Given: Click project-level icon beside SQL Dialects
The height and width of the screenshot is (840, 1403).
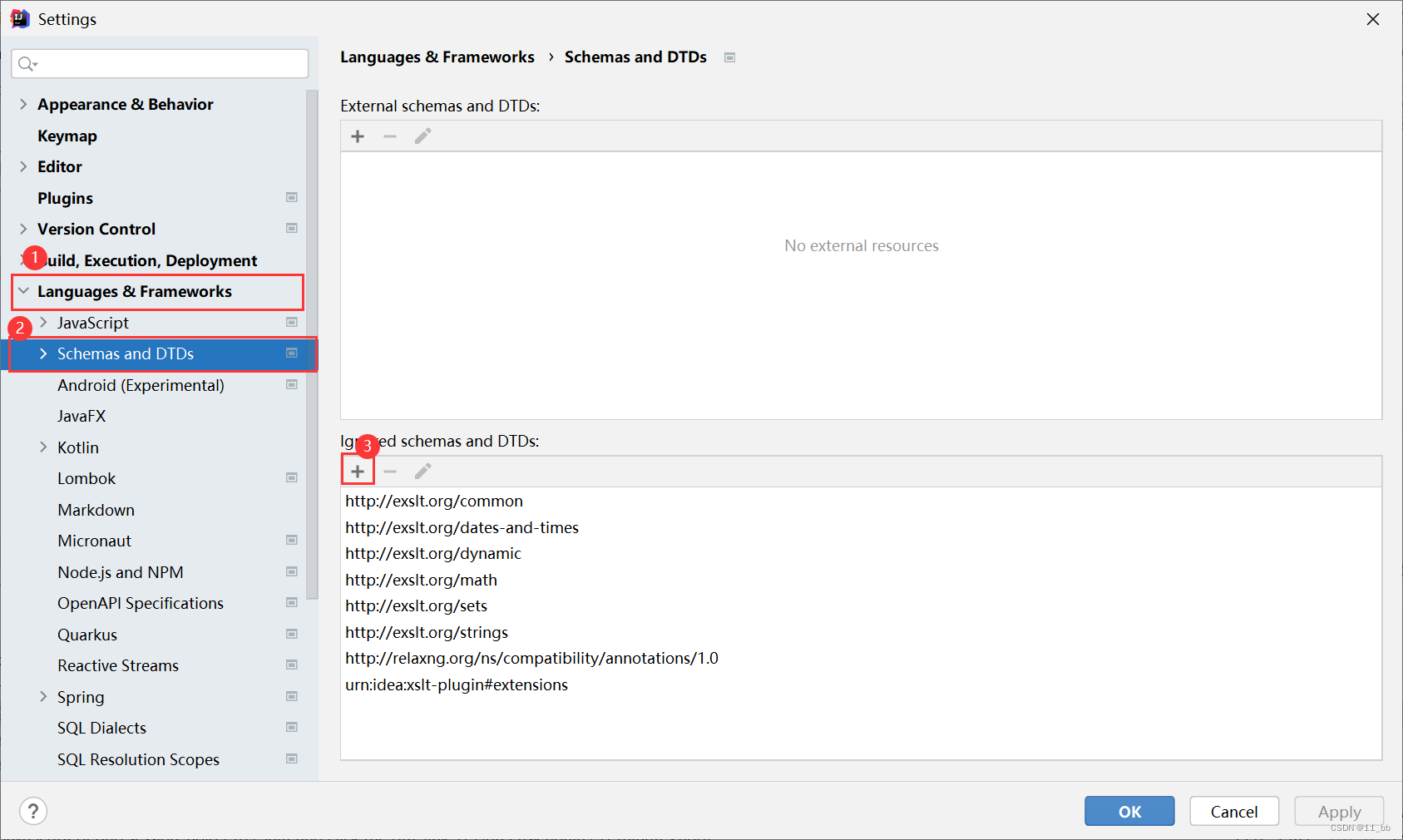Looking at the screenshot, I should [292, 727].
